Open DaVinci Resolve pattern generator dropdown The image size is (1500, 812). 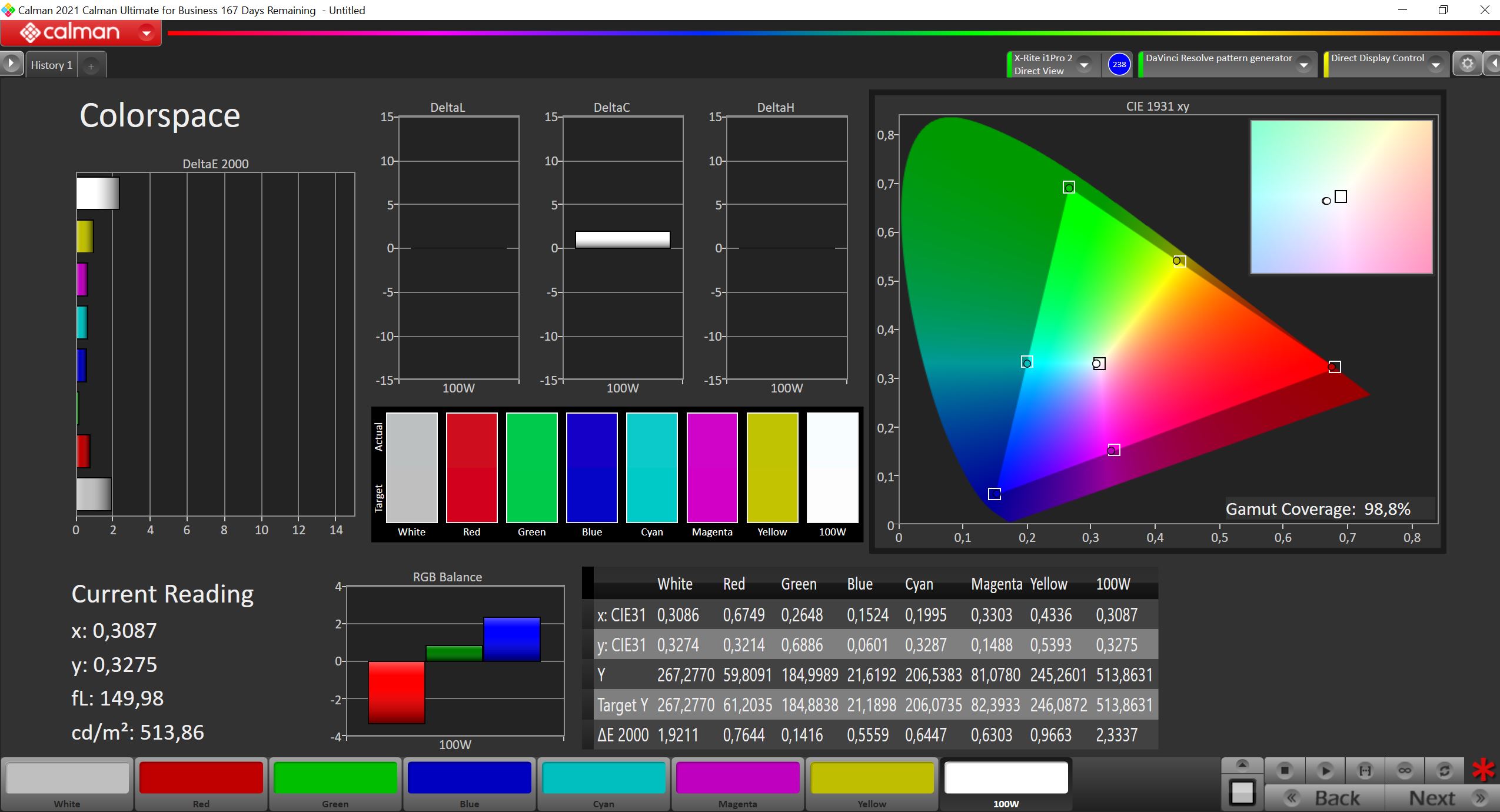coord(1303,65)
